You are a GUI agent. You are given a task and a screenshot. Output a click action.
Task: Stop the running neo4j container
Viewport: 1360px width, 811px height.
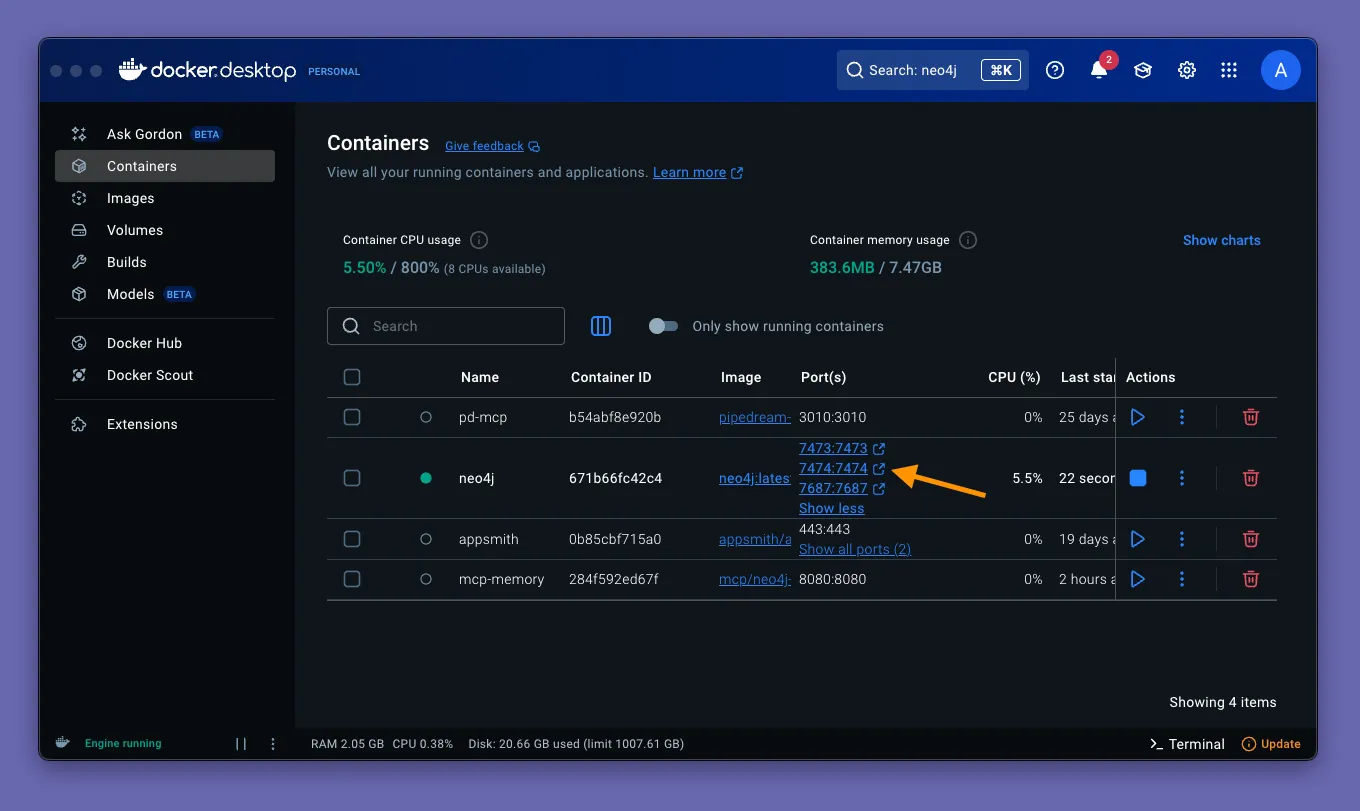[x=1137, y=478]
